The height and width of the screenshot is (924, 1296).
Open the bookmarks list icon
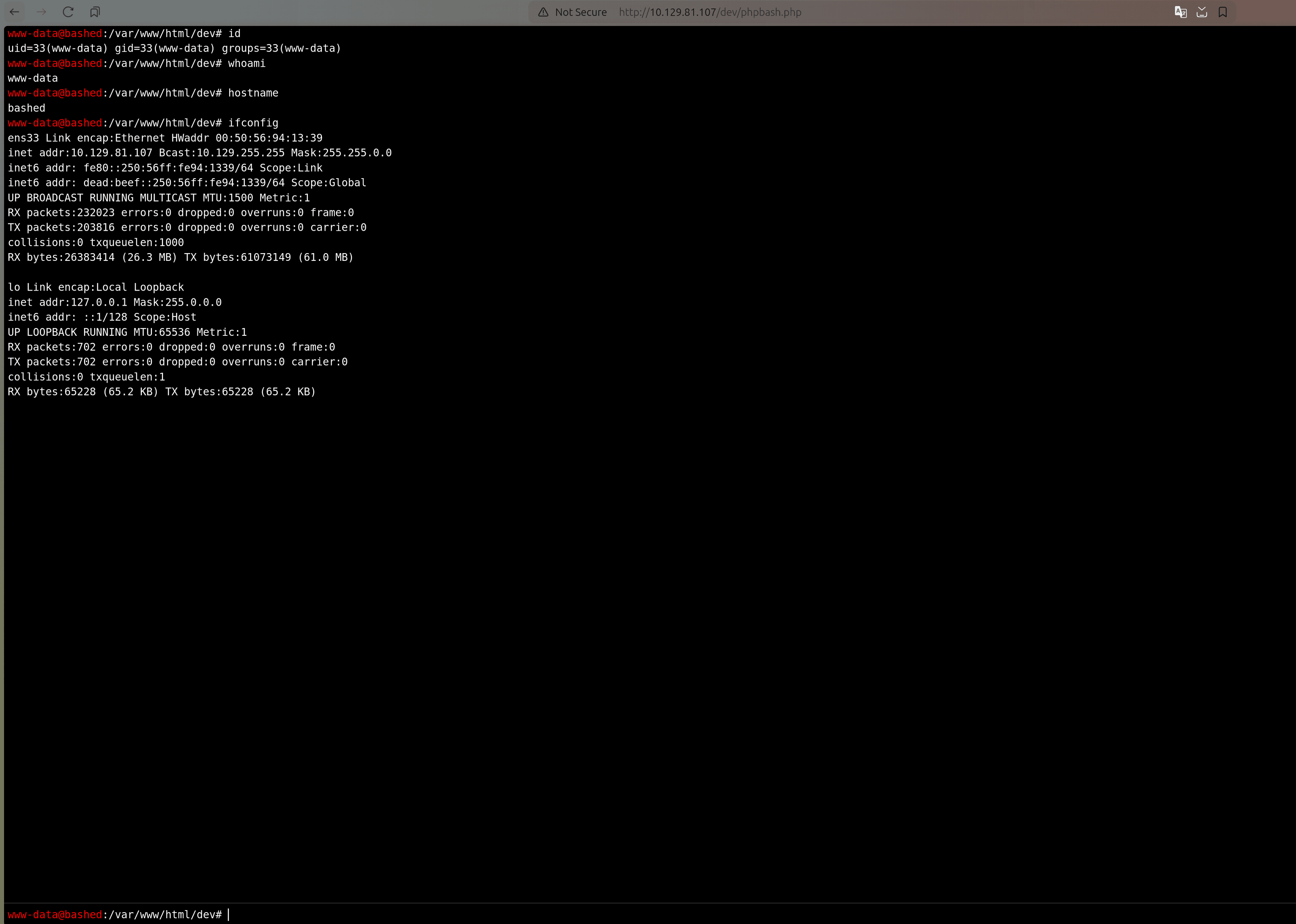[x=95, y=11]
